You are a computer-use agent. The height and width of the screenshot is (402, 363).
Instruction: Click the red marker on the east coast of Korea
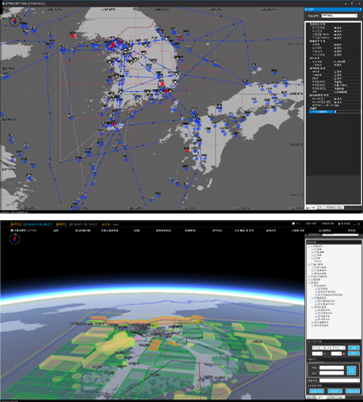point(180,39)
